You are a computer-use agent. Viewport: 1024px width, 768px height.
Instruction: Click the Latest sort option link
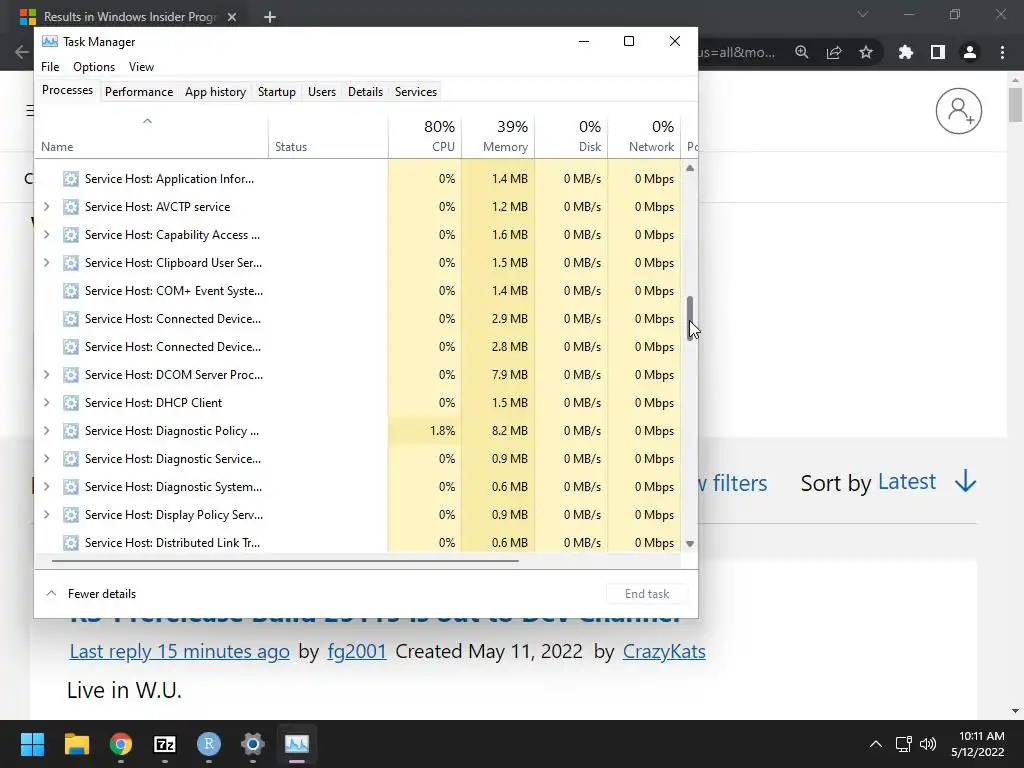point(906,482)
